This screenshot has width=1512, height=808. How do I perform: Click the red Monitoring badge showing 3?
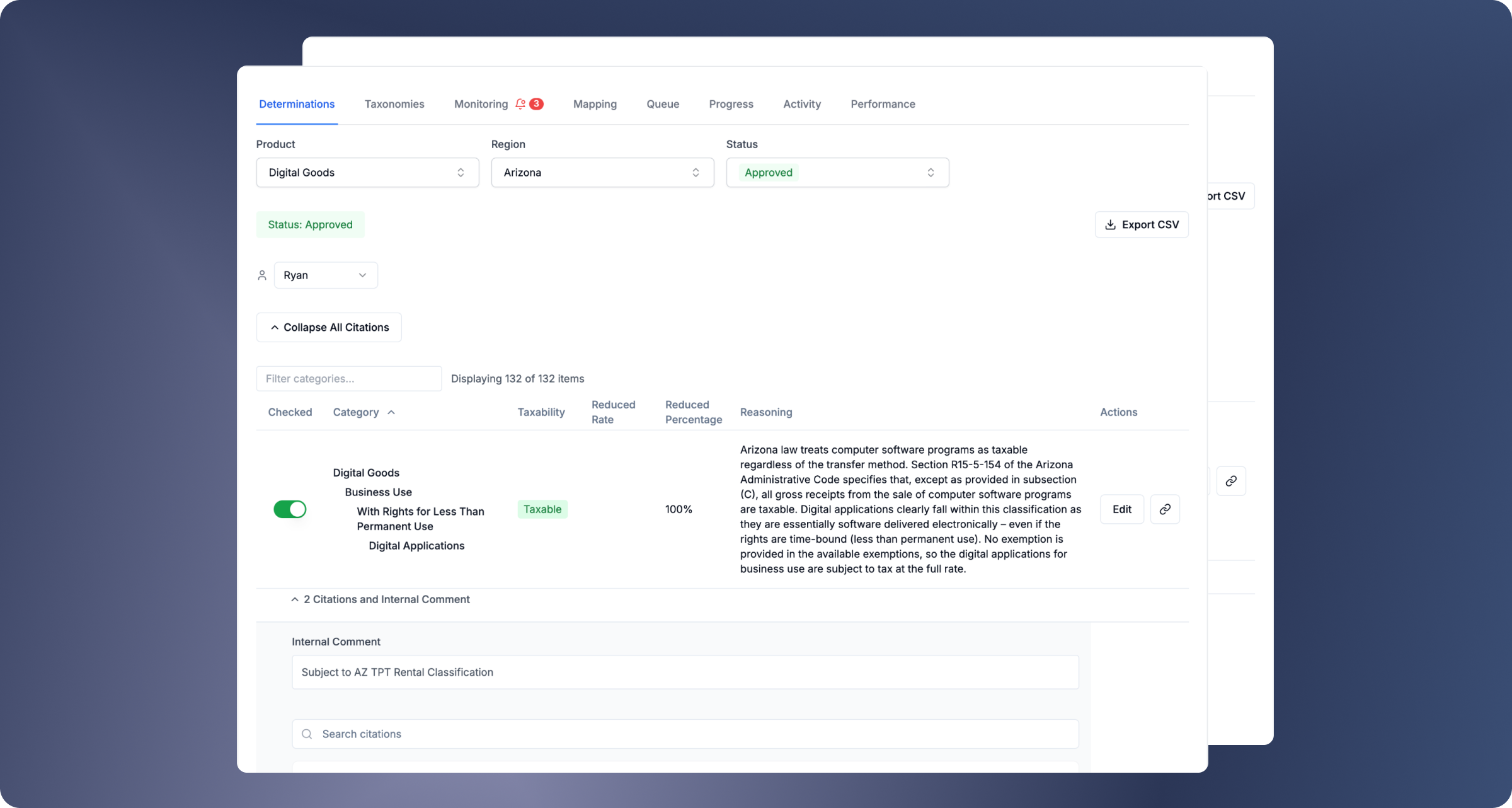pyautogui.click(x=536, y=104)
